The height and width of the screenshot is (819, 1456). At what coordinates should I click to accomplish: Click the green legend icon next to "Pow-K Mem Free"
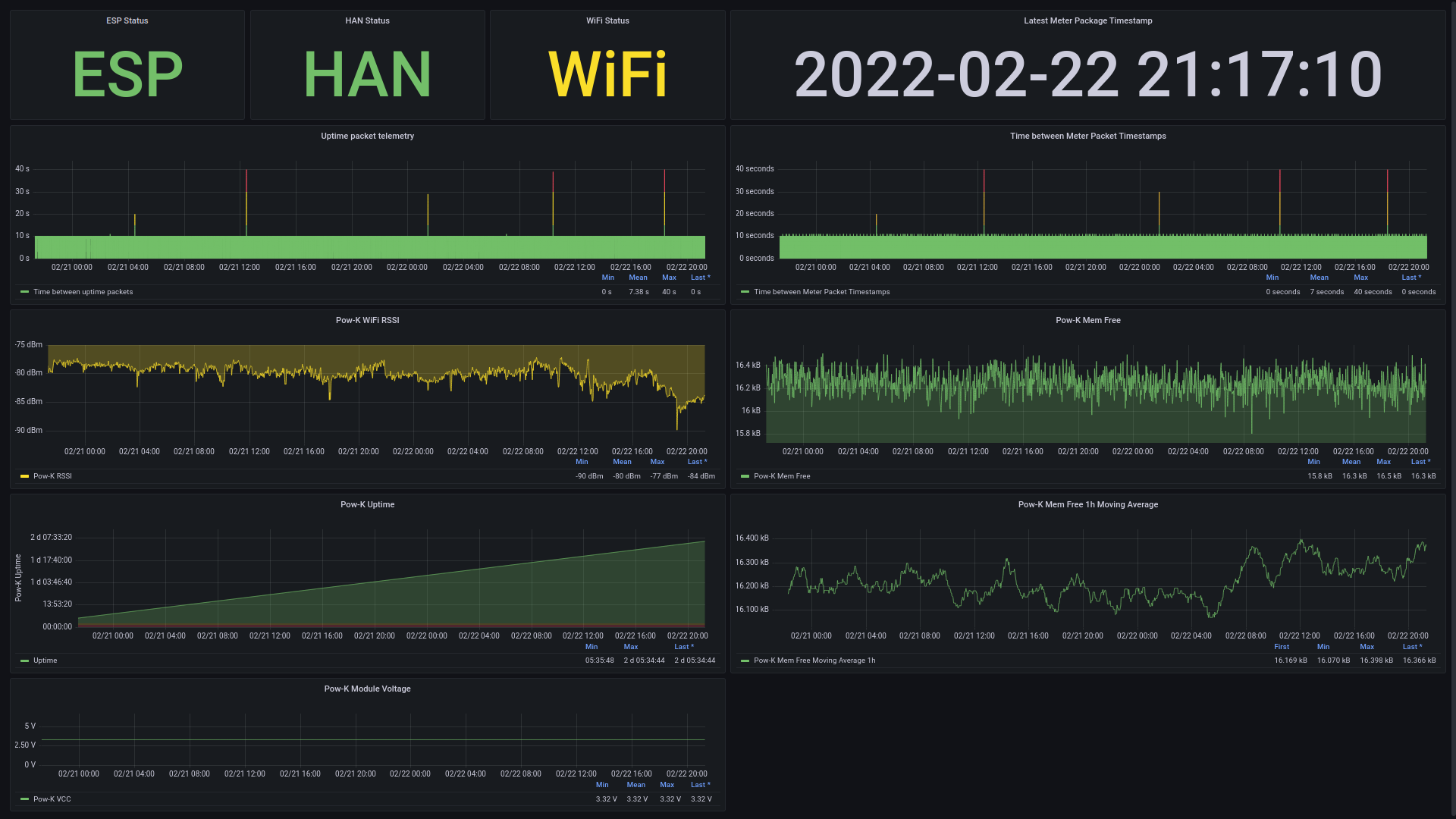click(743, 475)
